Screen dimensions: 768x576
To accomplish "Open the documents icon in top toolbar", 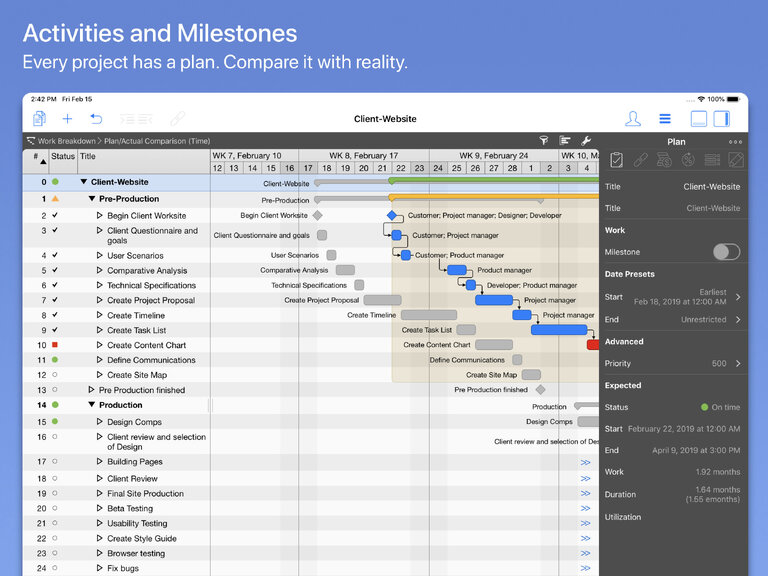I will pos(39,119).
